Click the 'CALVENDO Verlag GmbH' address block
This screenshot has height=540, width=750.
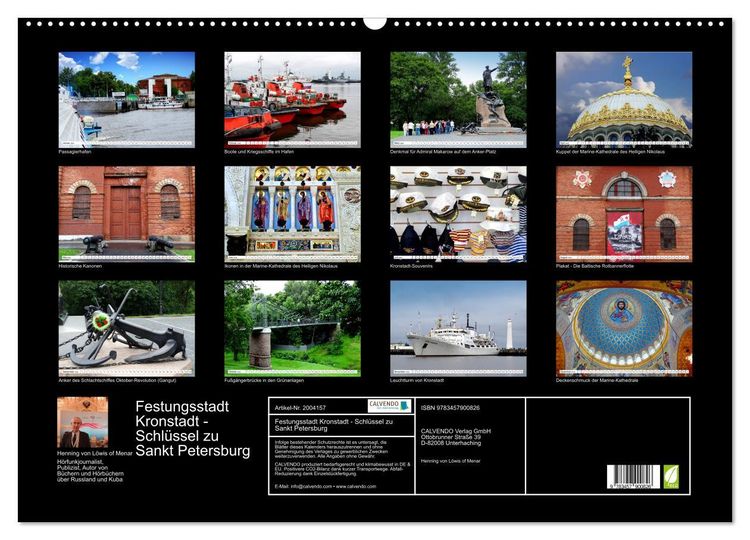[x=456, y=437]
